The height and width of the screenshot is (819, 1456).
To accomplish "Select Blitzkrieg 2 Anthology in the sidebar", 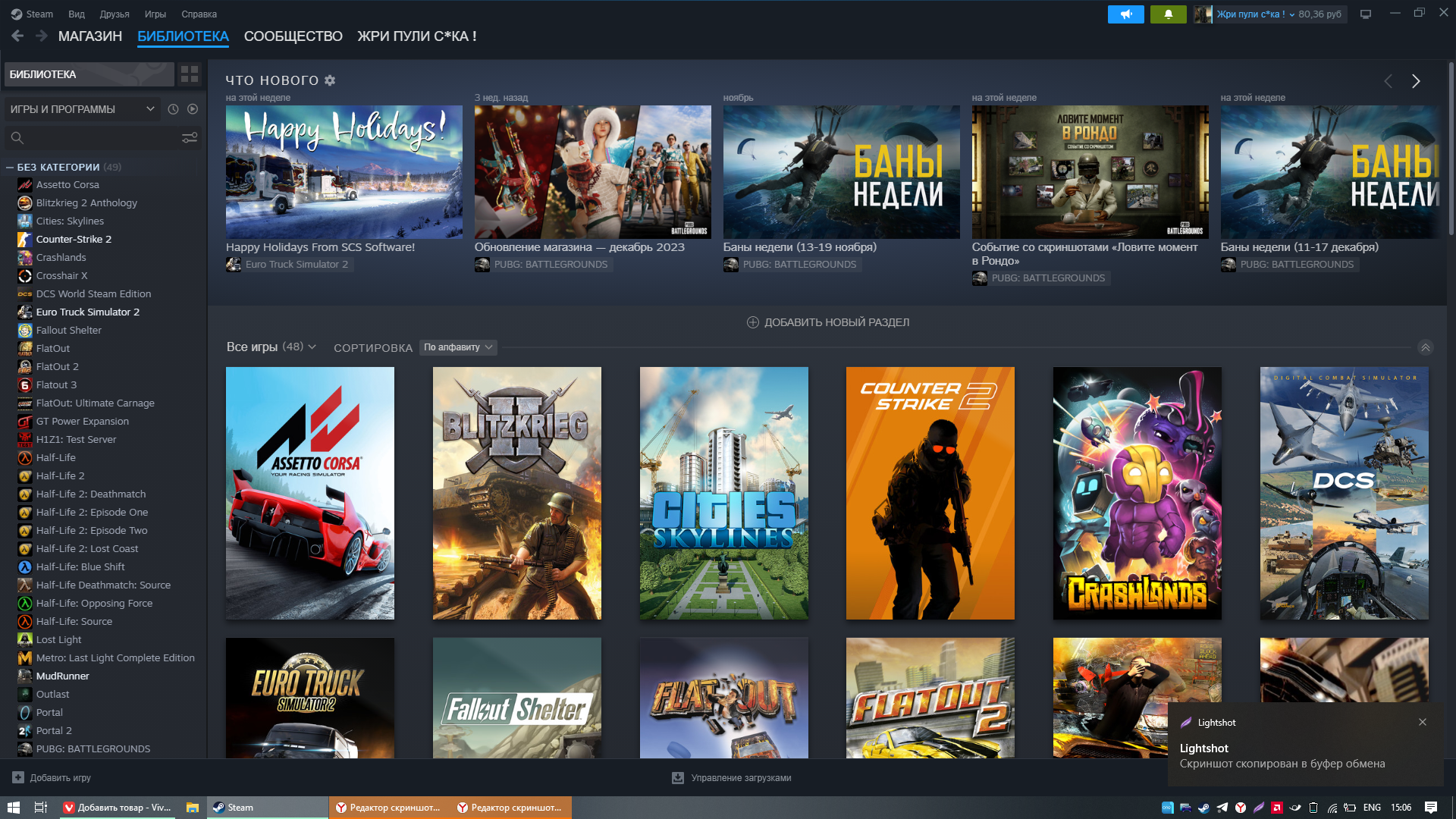I will point(86,202).
